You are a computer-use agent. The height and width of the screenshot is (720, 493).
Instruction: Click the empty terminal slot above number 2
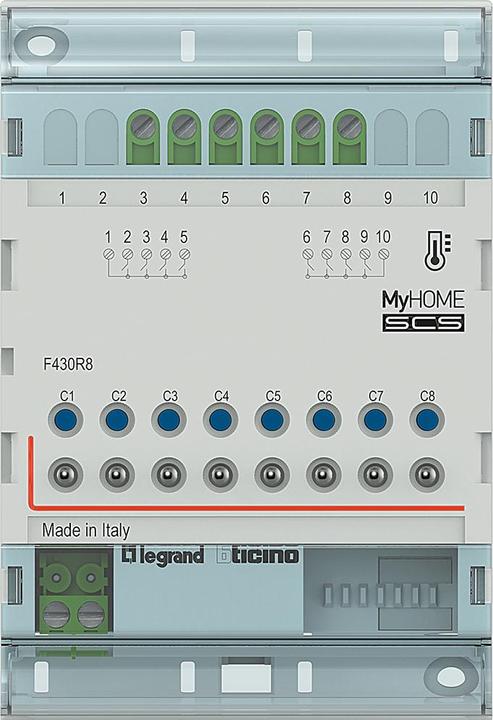[x=101, y=137]
